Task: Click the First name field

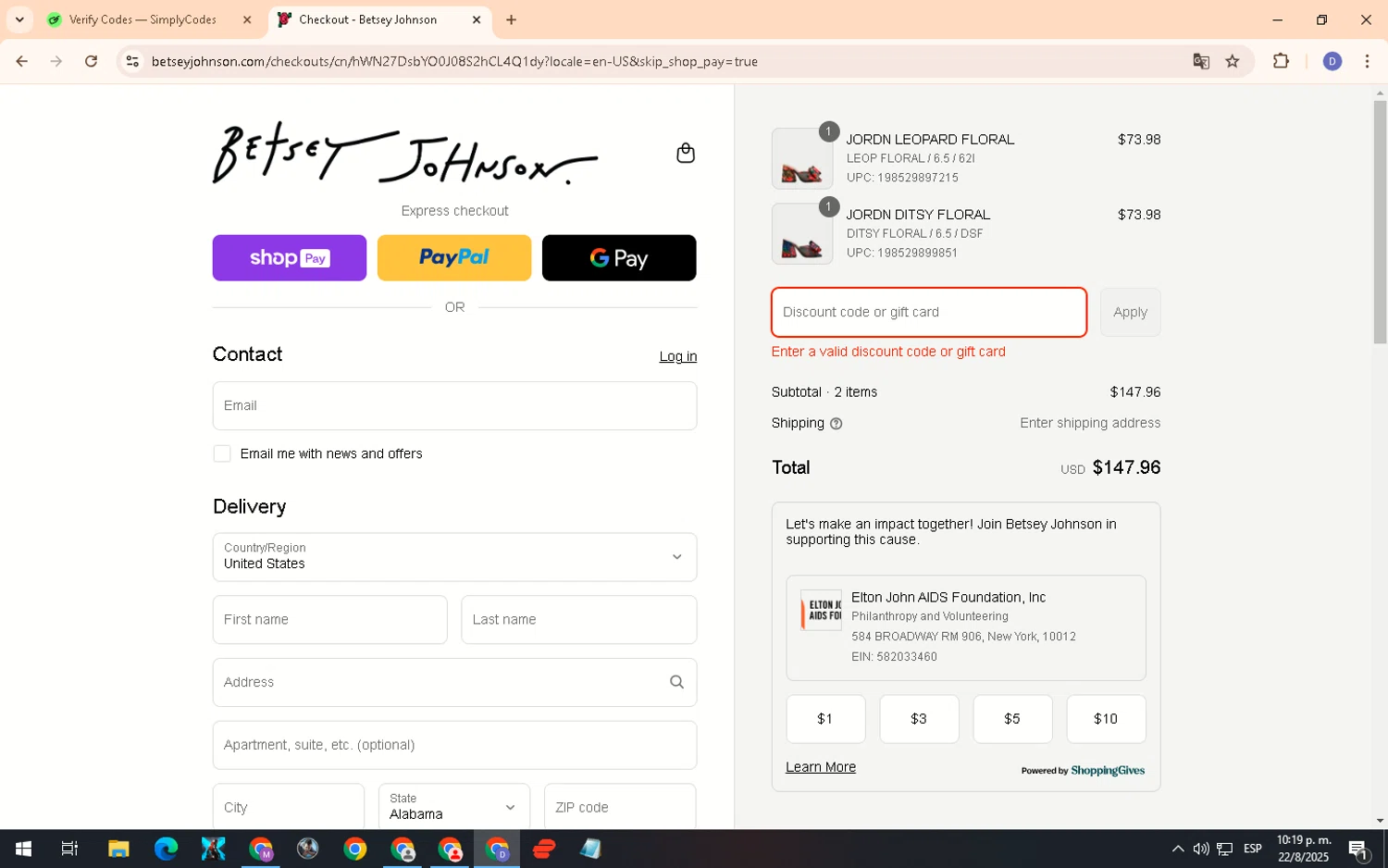Action: (329, 619)
